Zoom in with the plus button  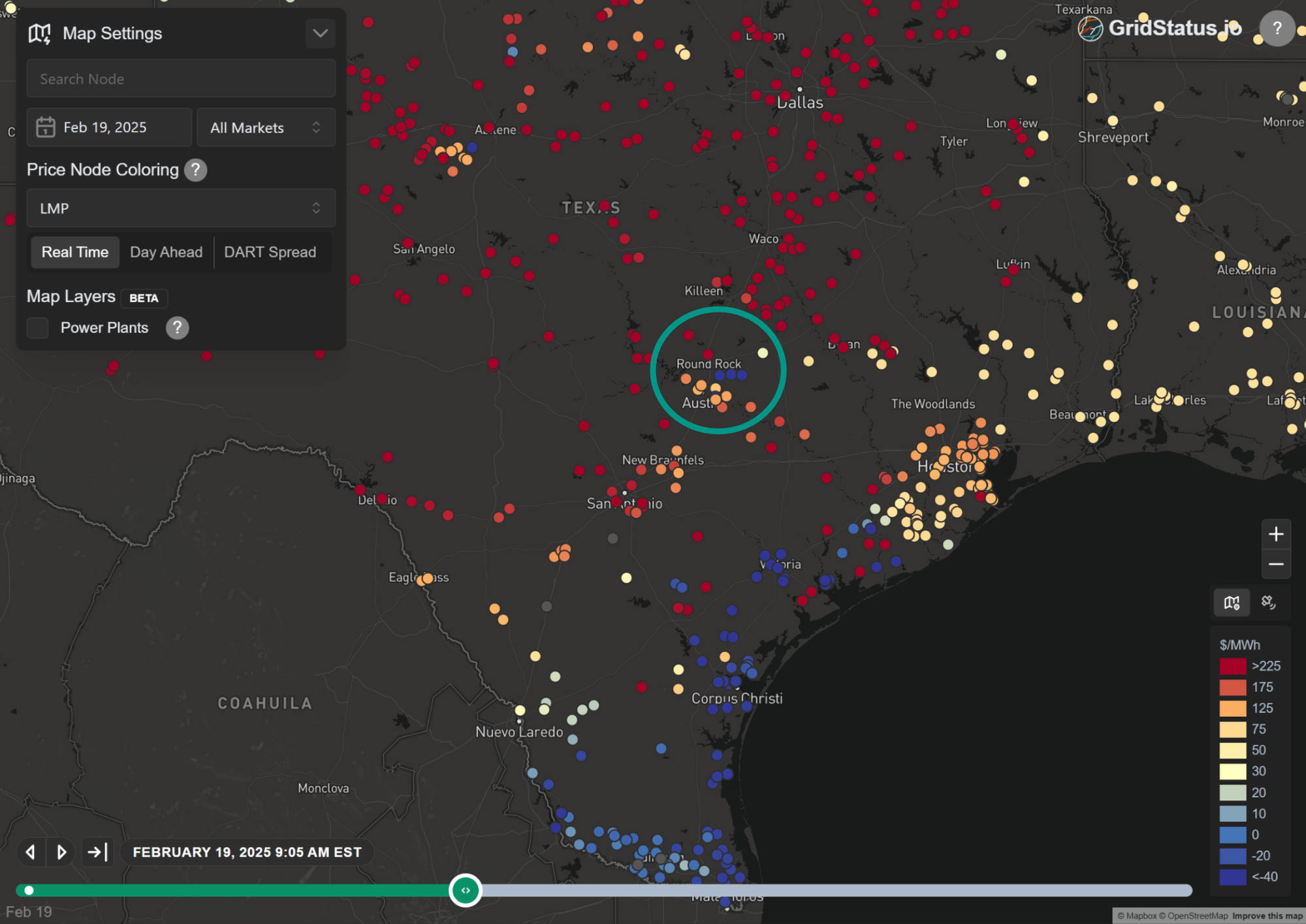[x=1275, y=534]
